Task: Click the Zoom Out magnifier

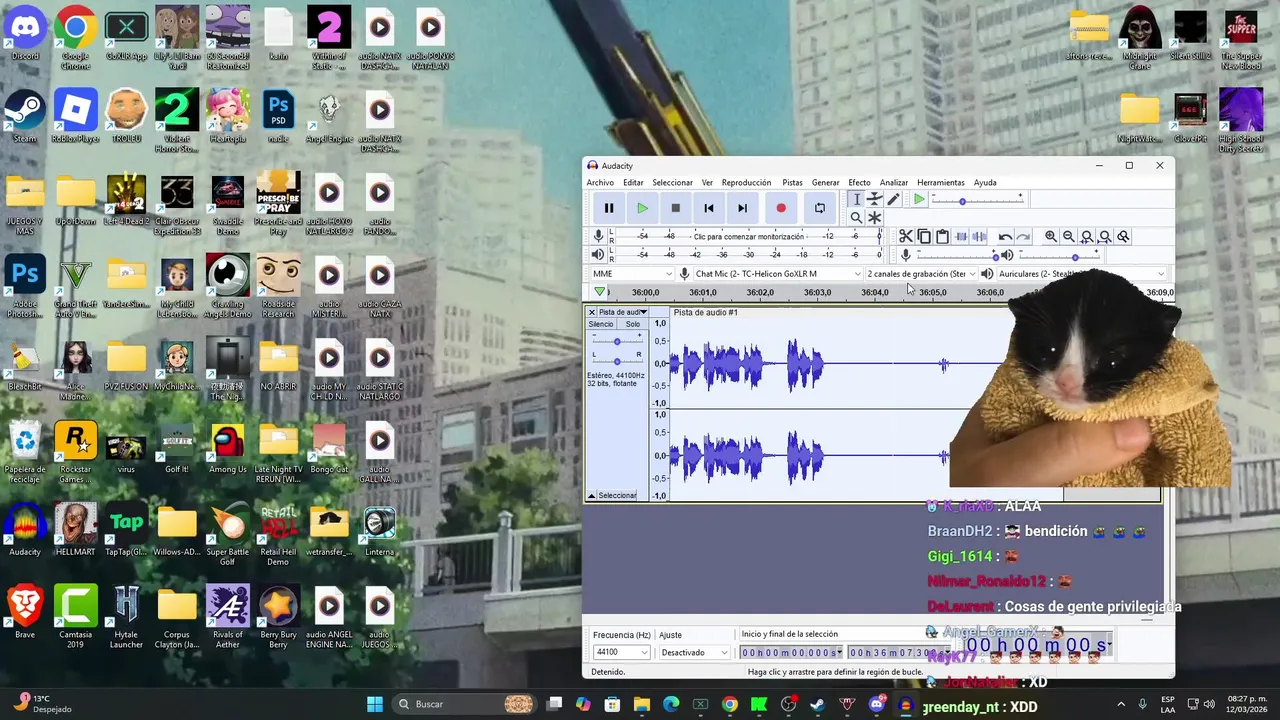Action: coord(1069,237)
